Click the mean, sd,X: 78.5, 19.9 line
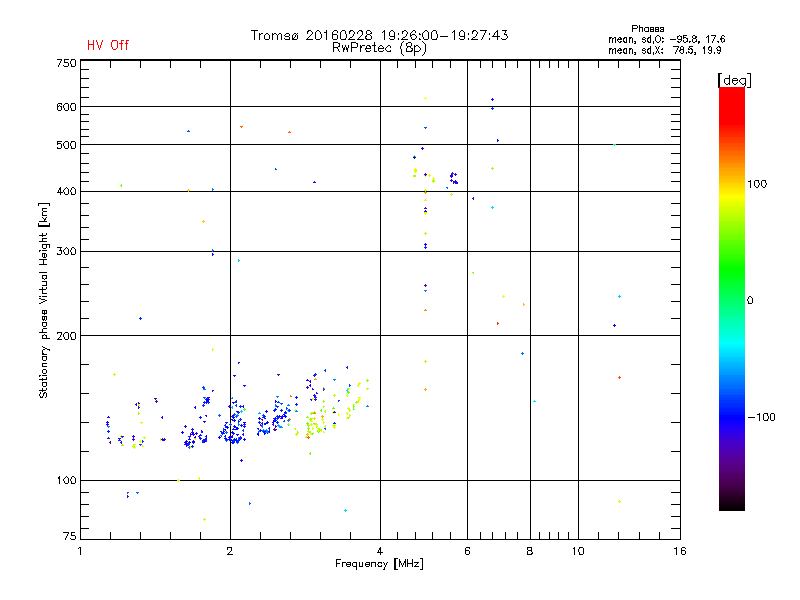 click(x=664, y=50)
